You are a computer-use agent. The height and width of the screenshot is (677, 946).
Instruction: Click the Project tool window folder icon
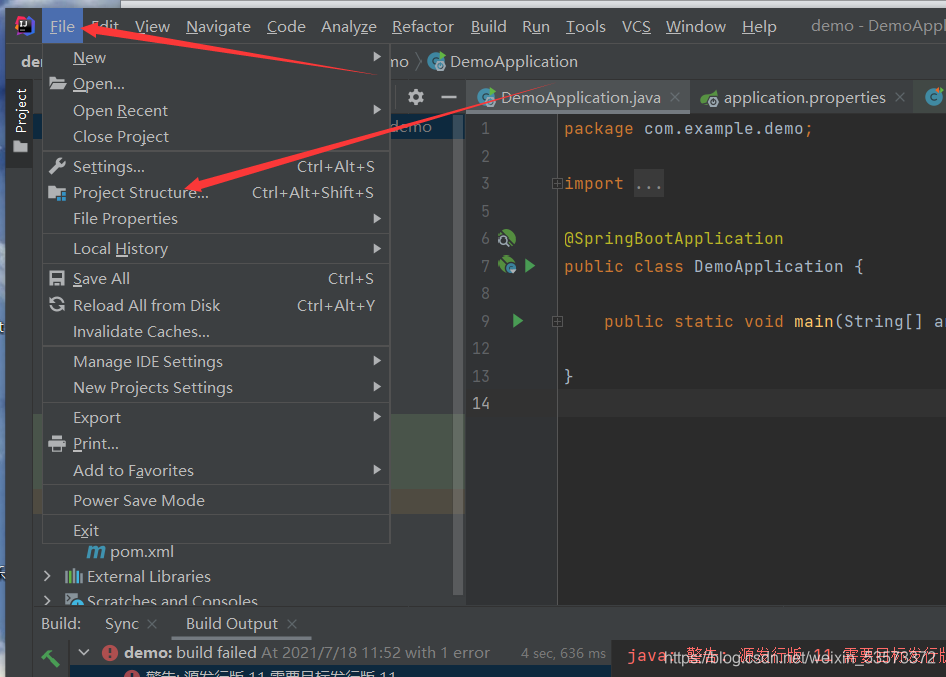pyautogui.click(x=21, y=147)
